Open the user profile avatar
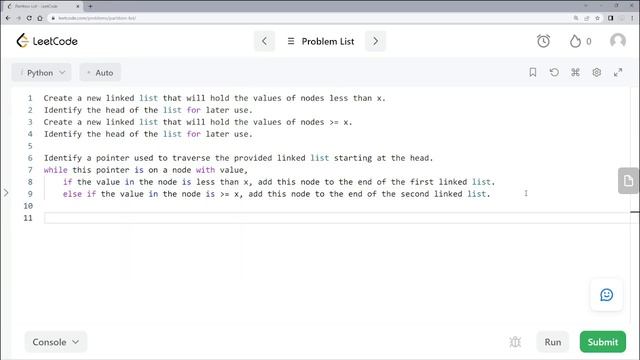This screenshot has height=360, width=640. pos(618,41)
